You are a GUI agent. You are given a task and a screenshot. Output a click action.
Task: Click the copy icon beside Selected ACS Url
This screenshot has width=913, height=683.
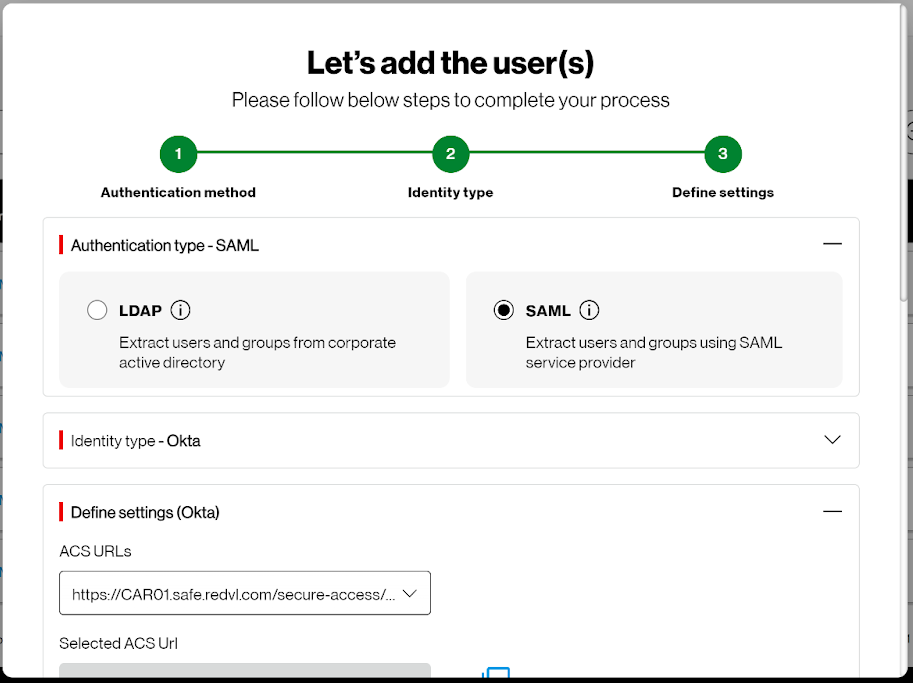tap(496, 673)
